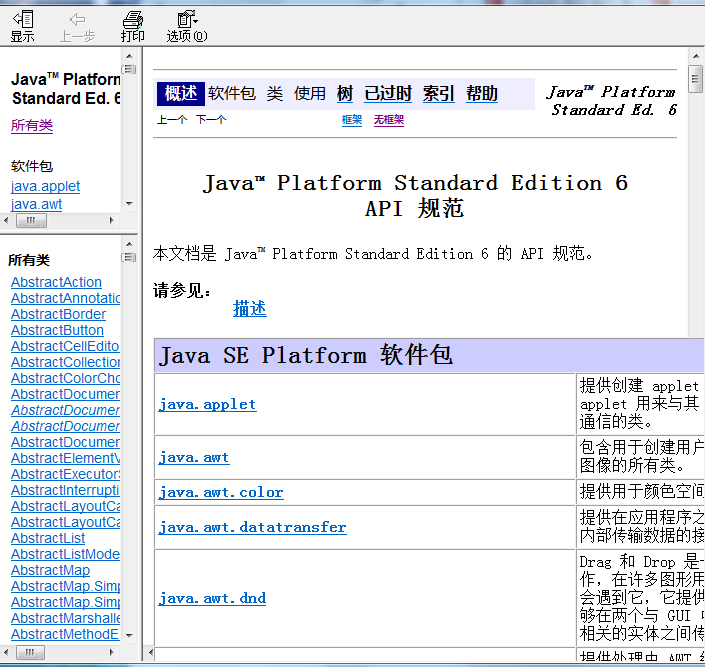Open the java.awt.datatransfer package link
This screenshot has height=667, width=705.
pos(252,527)
